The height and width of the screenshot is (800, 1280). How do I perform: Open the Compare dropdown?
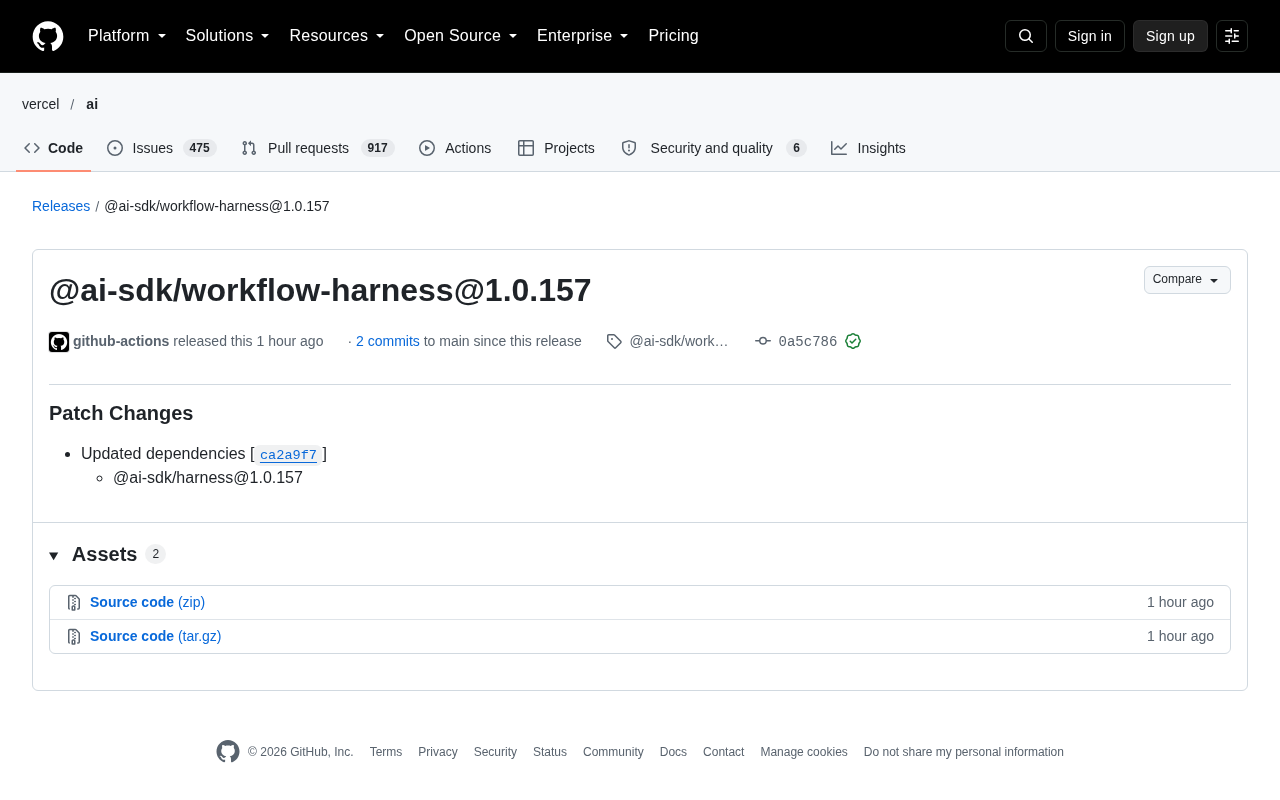point(1187,280)
